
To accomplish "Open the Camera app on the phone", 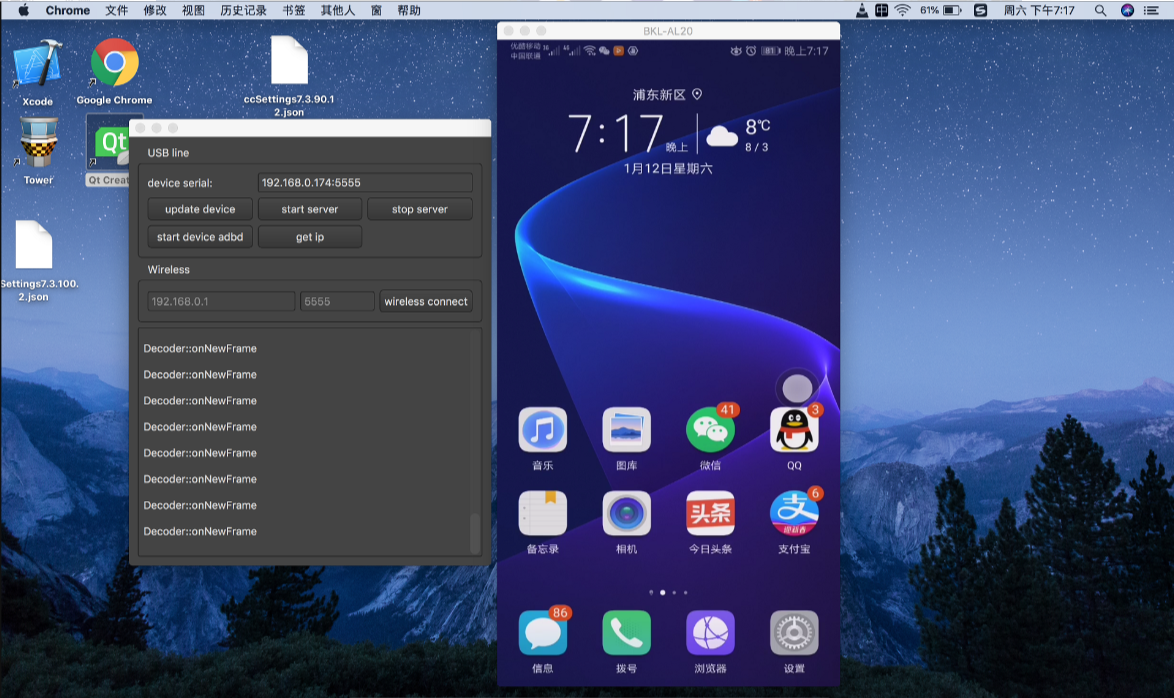I will [627, 514].
